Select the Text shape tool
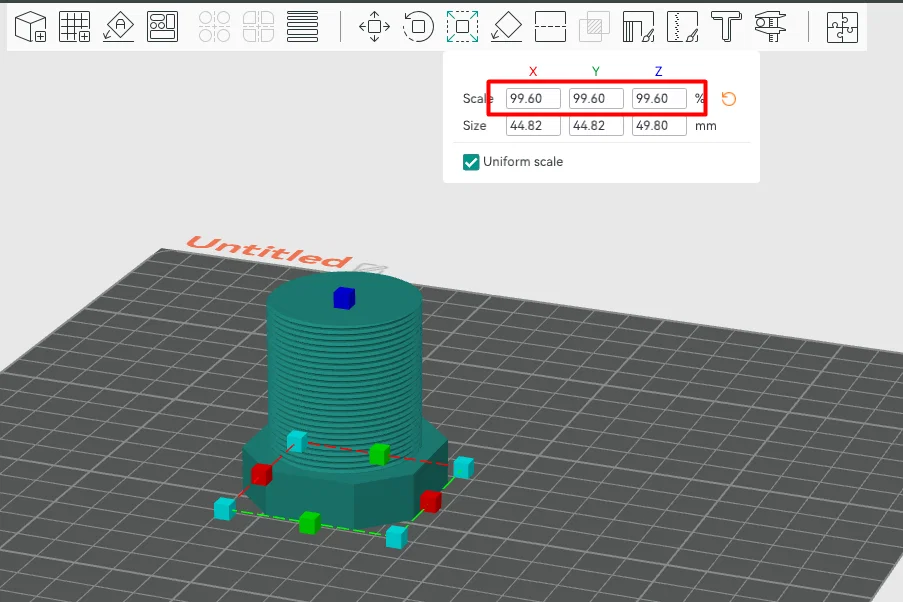Screen dimensions: 903x602 [726, 26]
